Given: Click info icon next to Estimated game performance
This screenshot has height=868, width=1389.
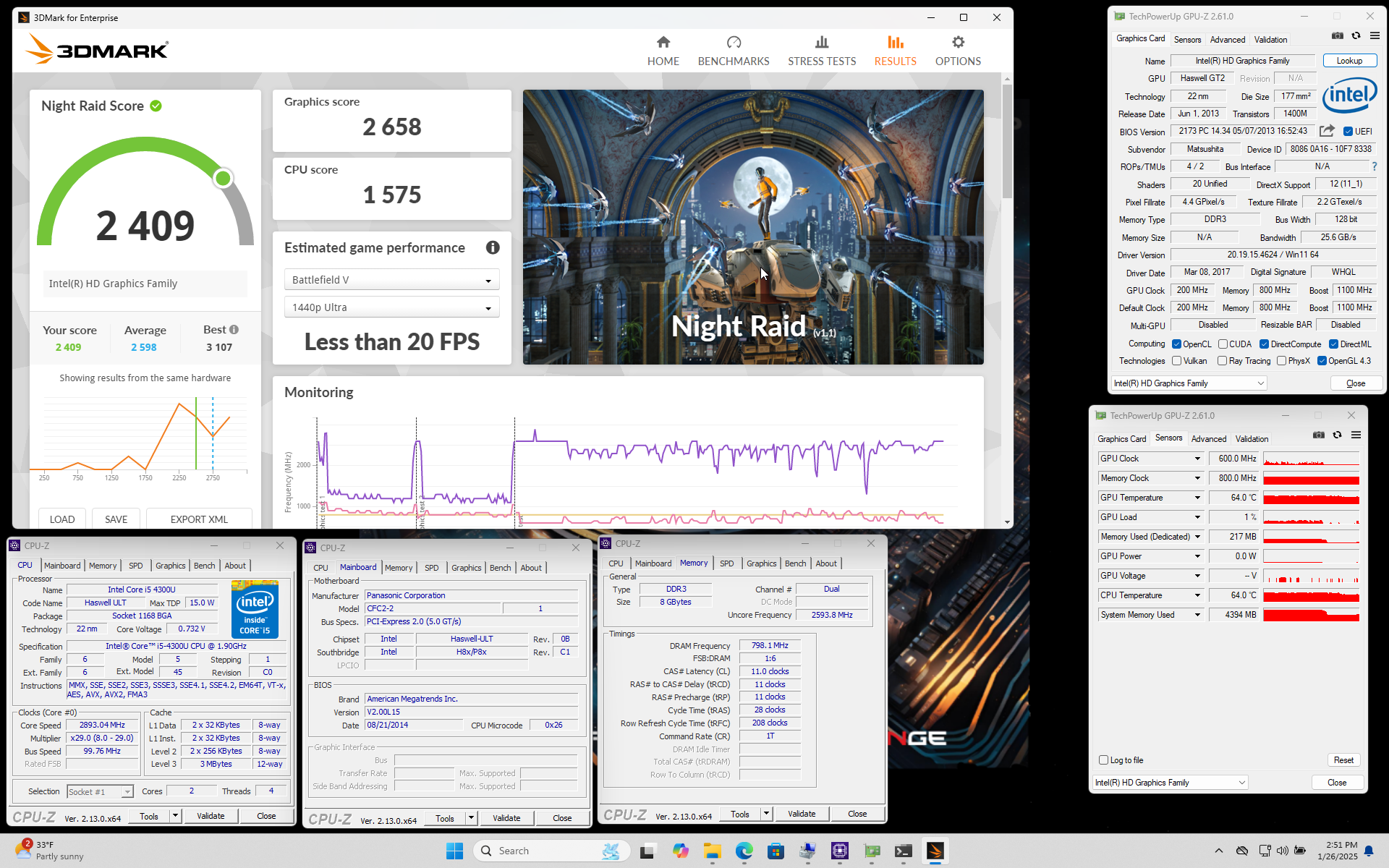Looking at the screenshot, I should pos(493,247).
